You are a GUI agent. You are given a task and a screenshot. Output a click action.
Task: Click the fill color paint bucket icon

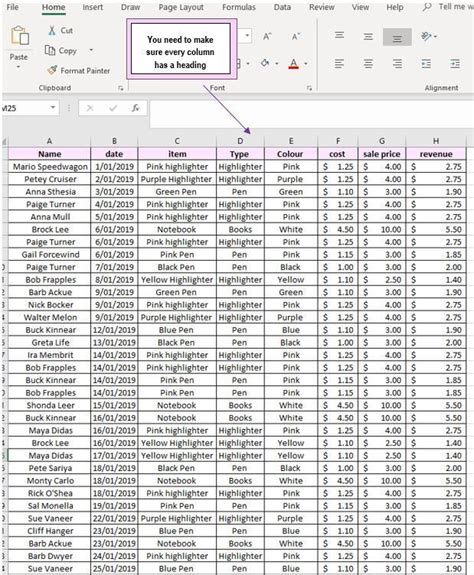click(265, 63)
